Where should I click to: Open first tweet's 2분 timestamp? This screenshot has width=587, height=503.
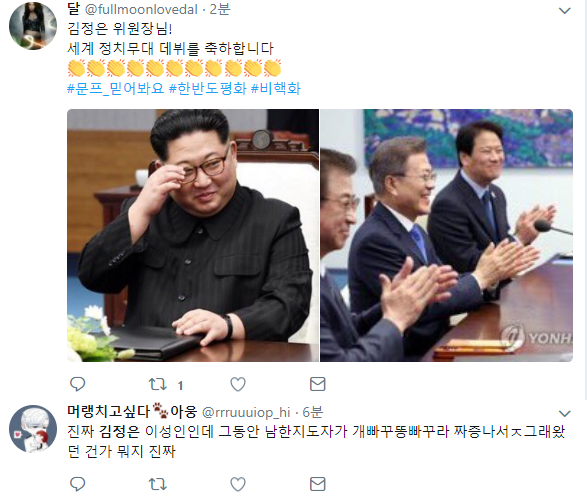pyautogui.click(x=219, y=9)
